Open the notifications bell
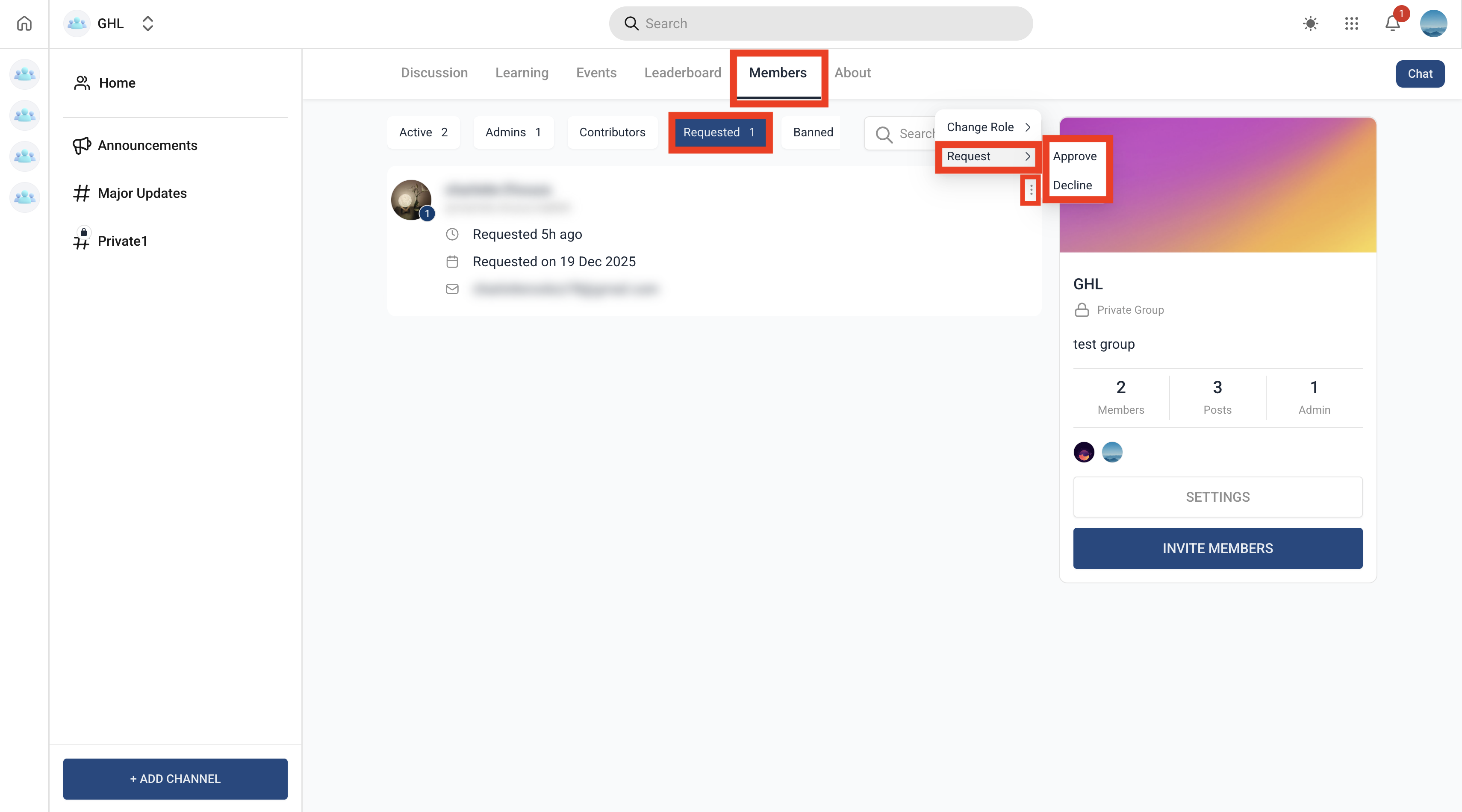The height and width of the screenshot is (812, 1462). click(x=1392, y=23)
